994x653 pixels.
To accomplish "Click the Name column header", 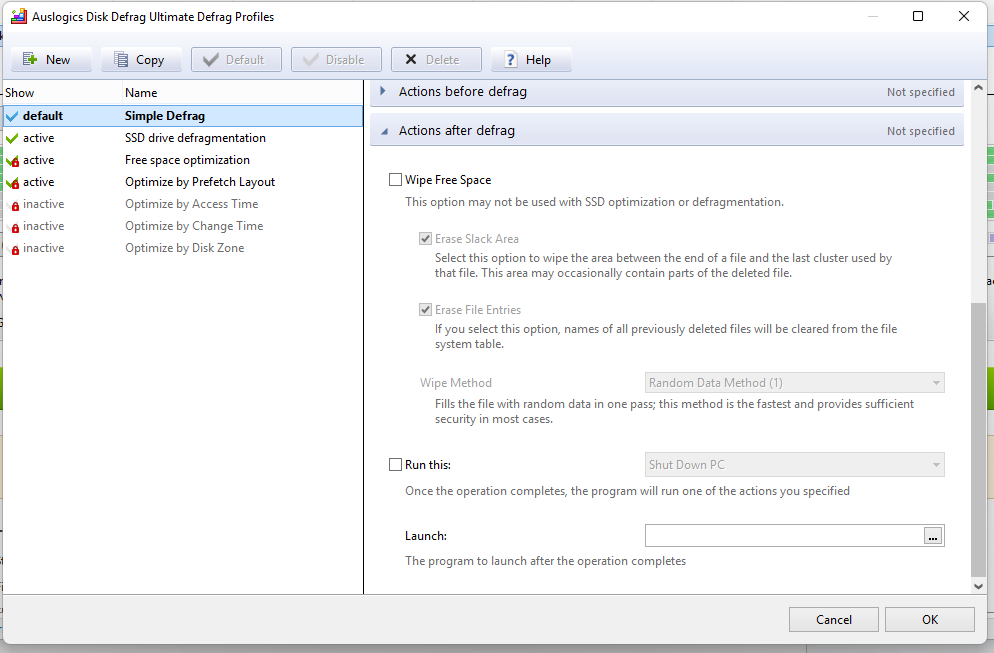I will click(x=242, y=93).
